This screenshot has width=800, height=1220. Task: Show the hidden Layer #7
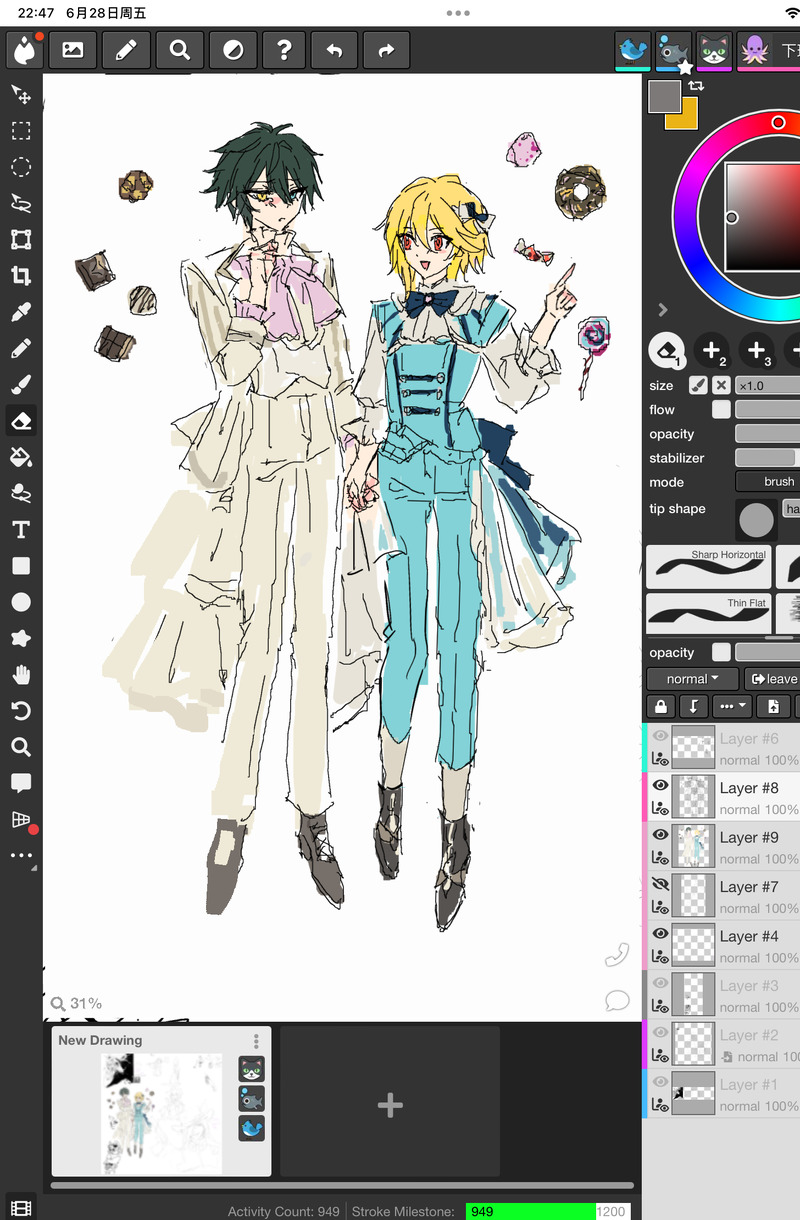click(661, 882)
